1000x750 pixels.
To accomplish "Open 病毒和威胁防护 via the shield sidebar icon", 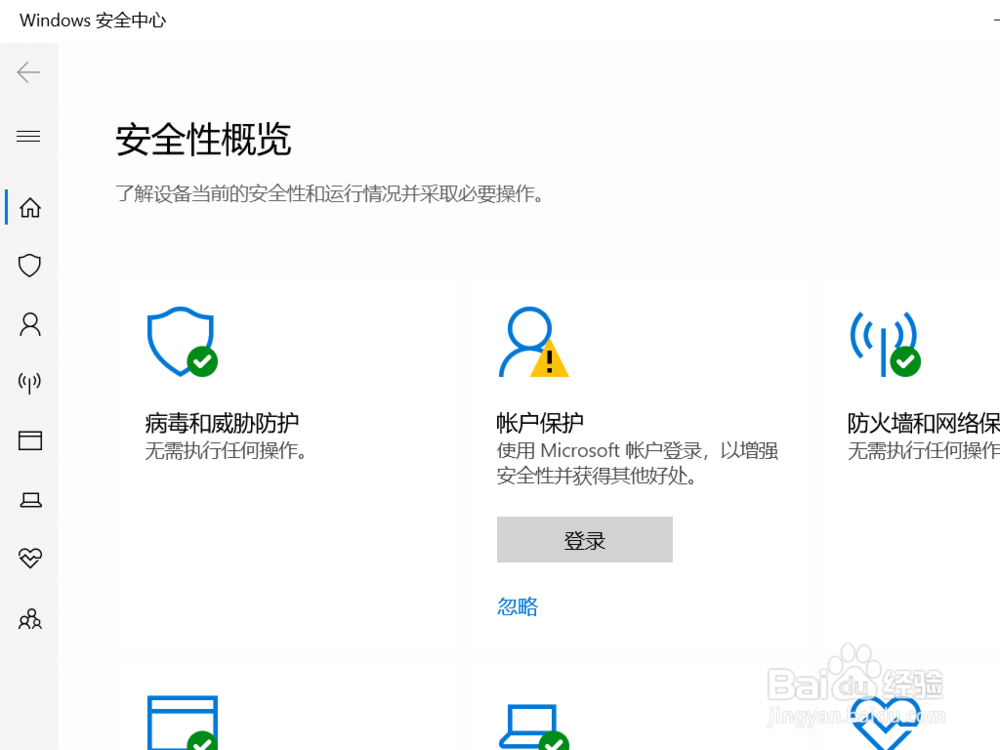I will click(x=29, y=265).
